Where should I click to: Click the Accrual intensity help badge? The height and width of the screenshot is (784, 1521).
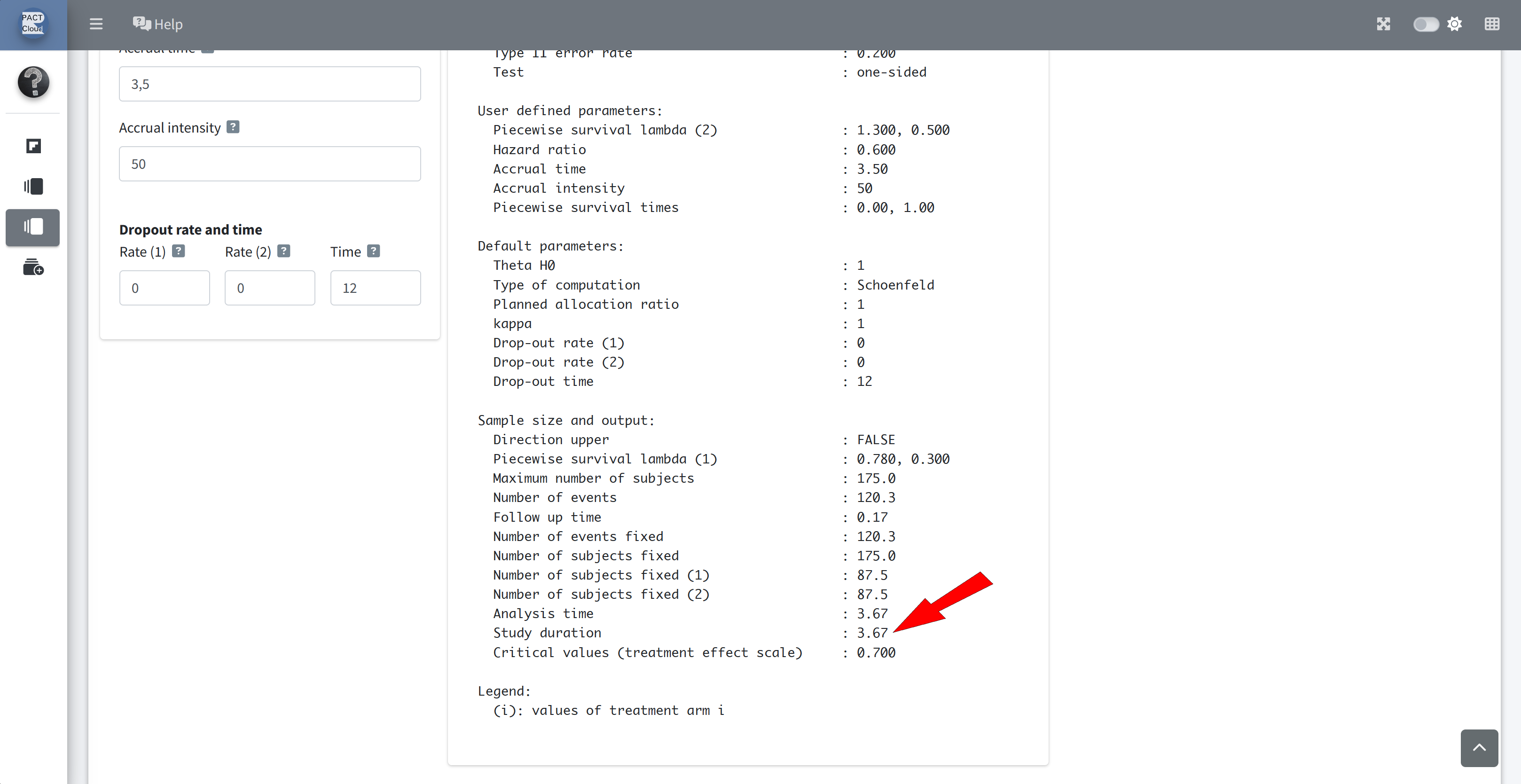click(233, 127)
